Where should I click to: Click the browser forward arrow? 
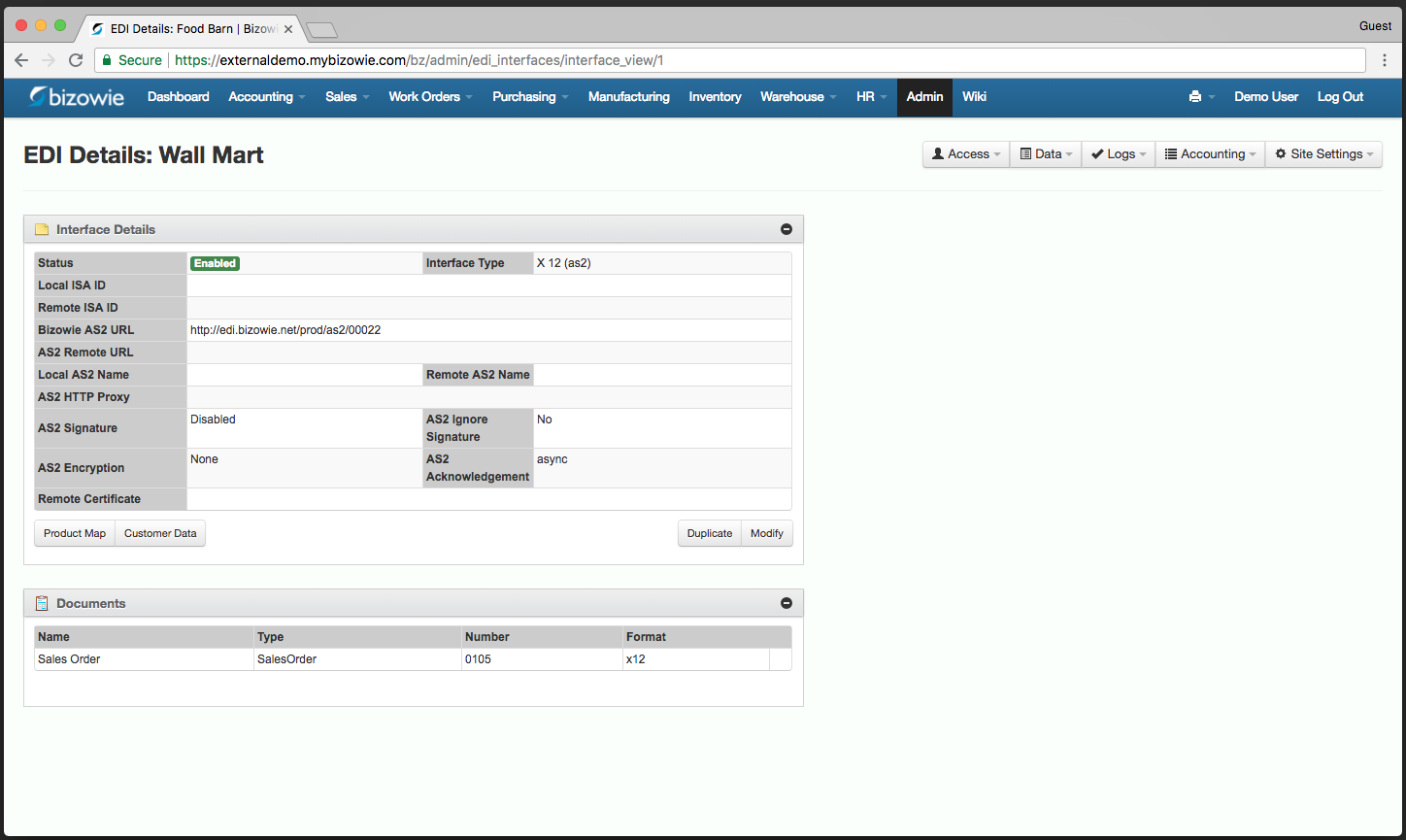[49, 60]
